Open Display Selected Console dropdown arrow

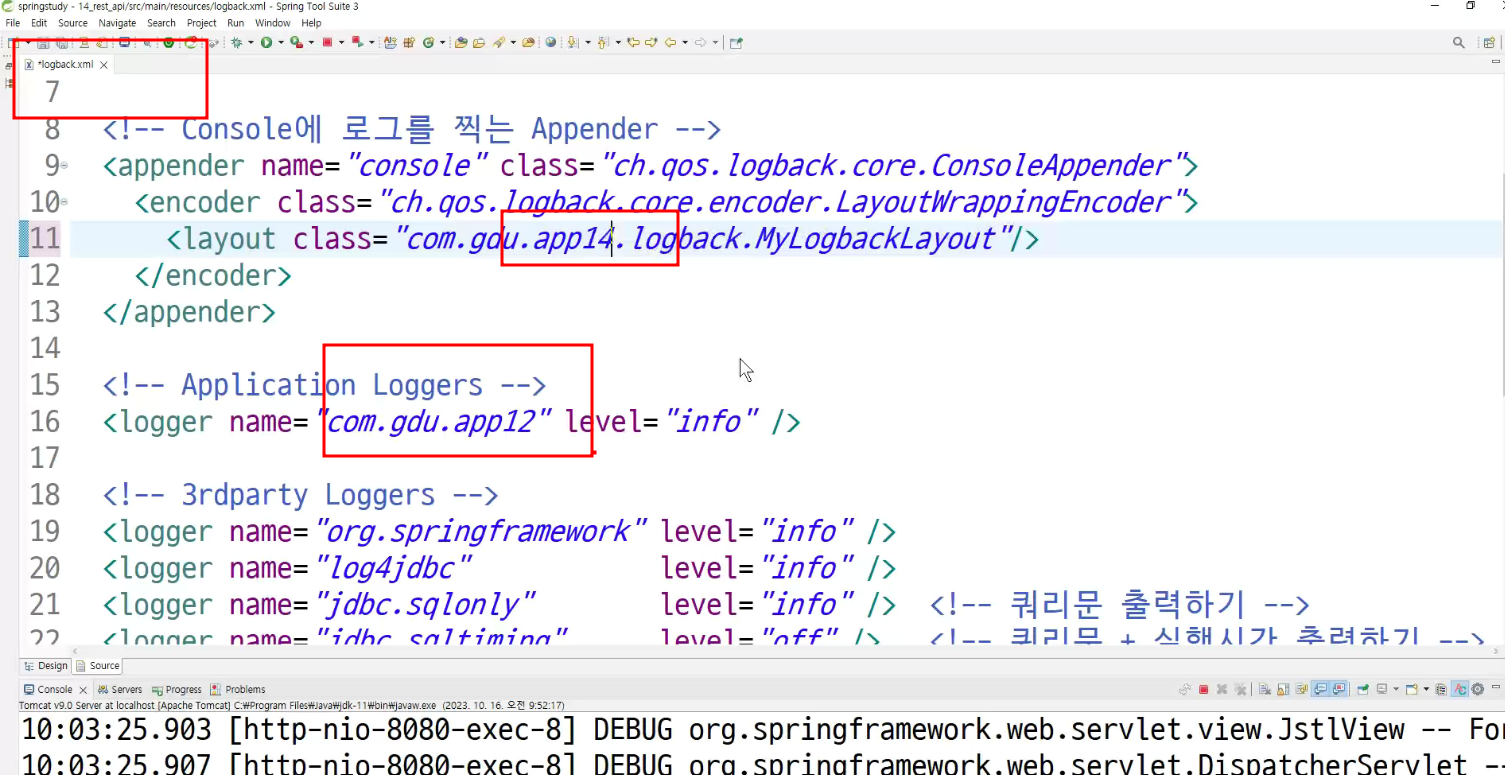(x=1396, y=689)
